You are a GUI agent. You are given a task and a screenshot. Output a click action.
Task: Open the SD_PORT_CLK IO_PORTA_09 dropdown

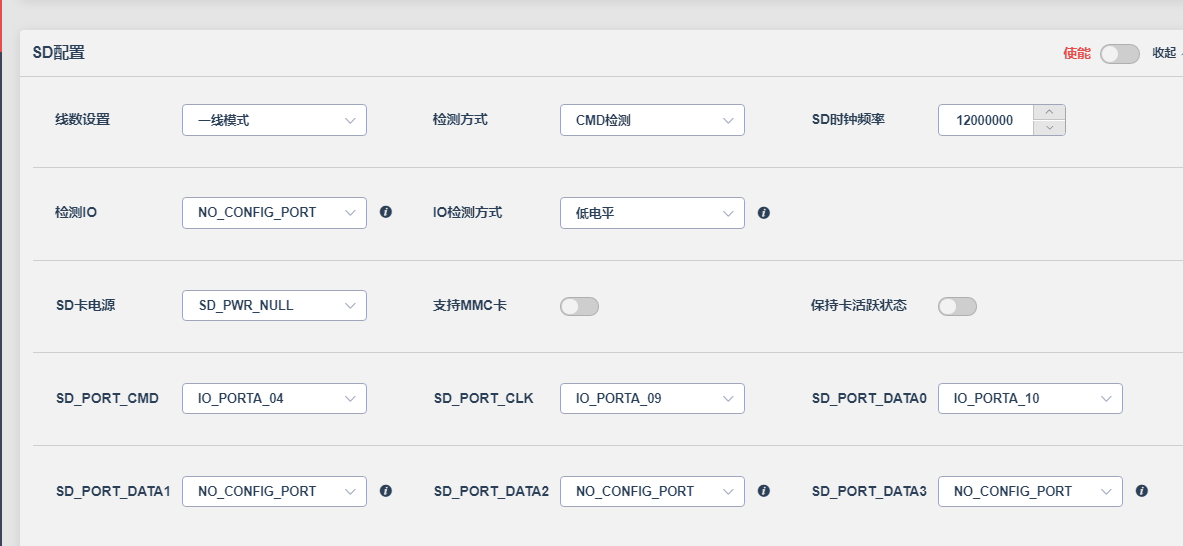(x=652, y=398)
